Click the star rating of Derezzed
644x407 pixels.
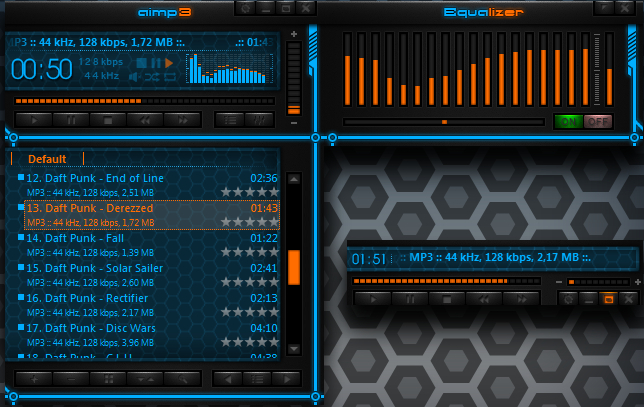point(250,222)
